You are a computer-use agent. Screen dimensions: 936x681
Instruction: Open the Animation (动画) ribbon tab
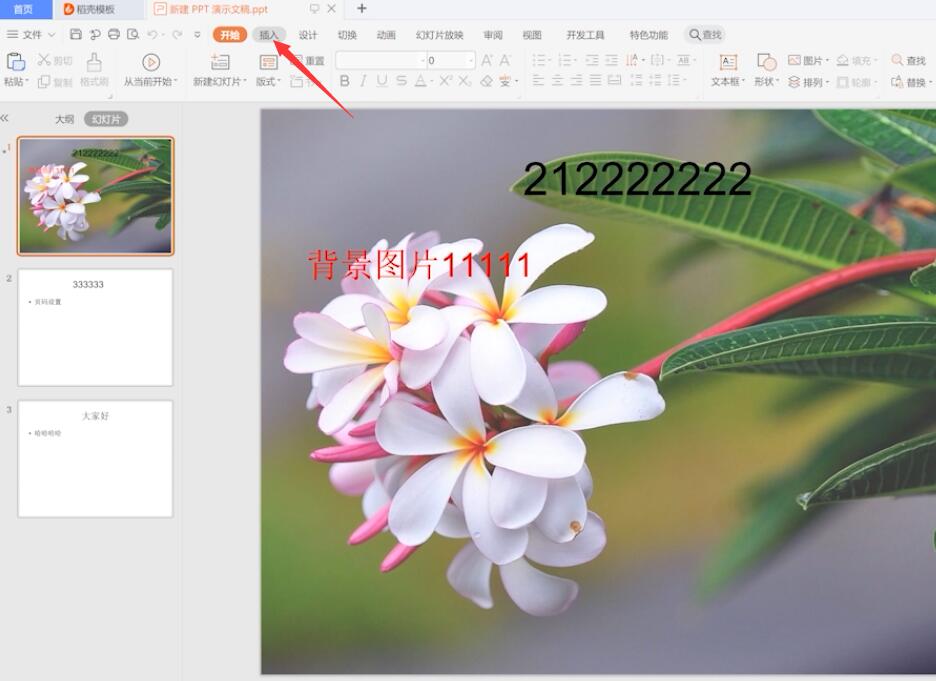click(x=386, y=35)
